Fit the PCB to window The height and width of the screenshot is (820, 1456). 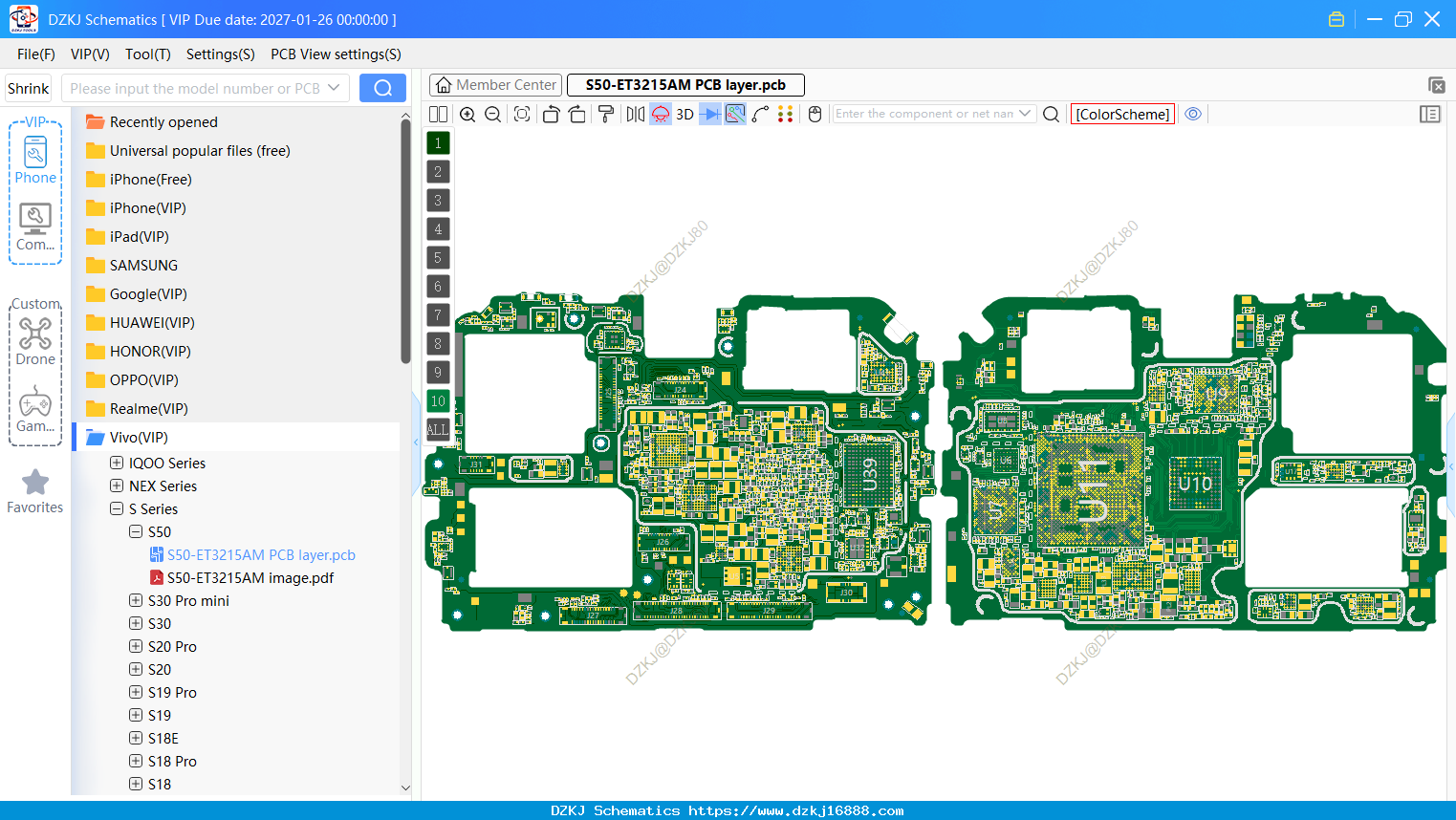(522, 114)
